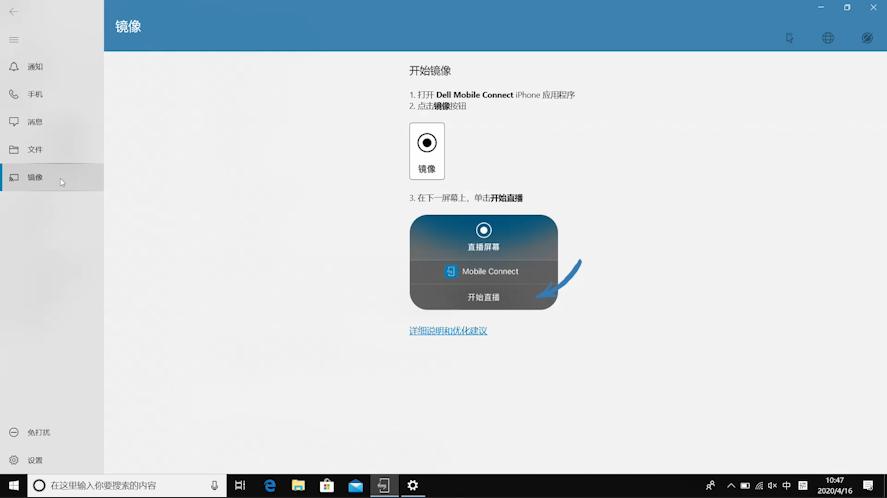Click the People icon in taskbar

711,486
